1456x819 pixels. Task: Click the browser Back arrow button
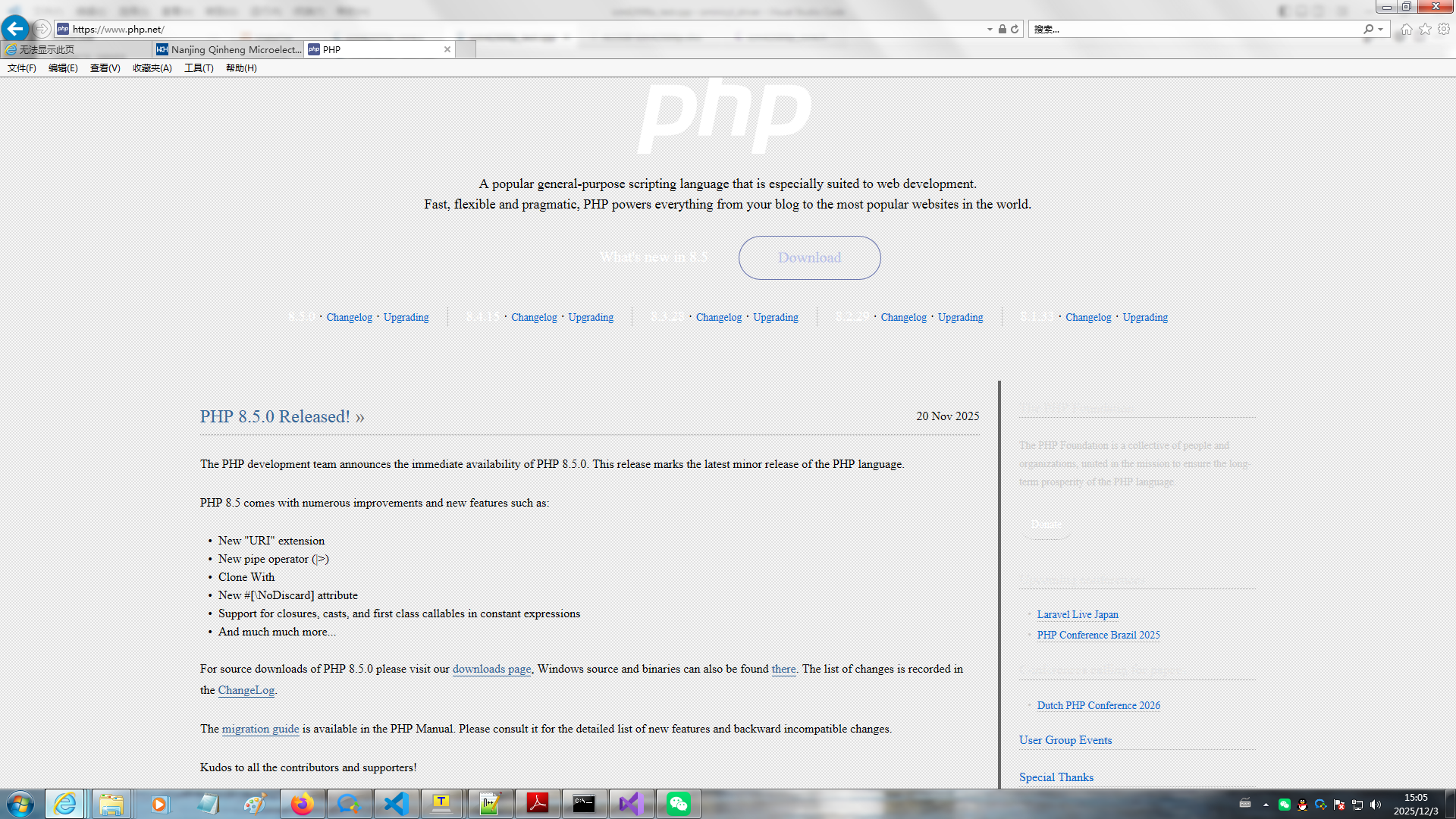click(x=14, y=29)
